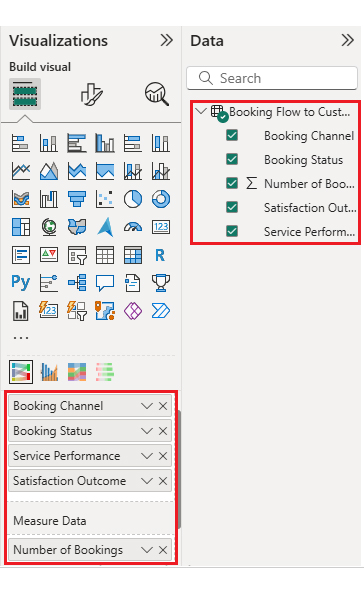Select the clustered column chart visual
This screenshot has height=594, width=364.
tap(105, 143)
